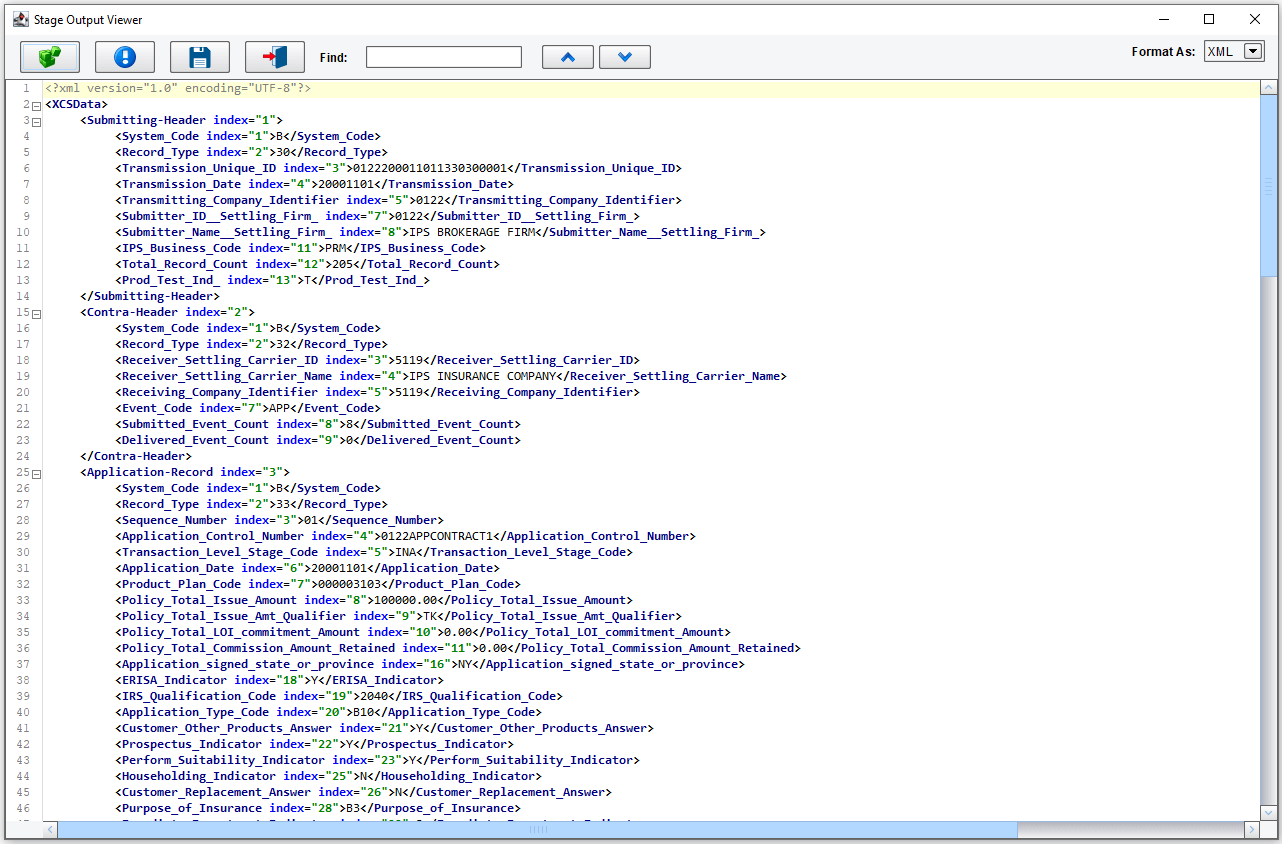The image size is (1282, 844).
Task: Click the Application_Type_Code B10 line
Action: [x=328, y=712]
